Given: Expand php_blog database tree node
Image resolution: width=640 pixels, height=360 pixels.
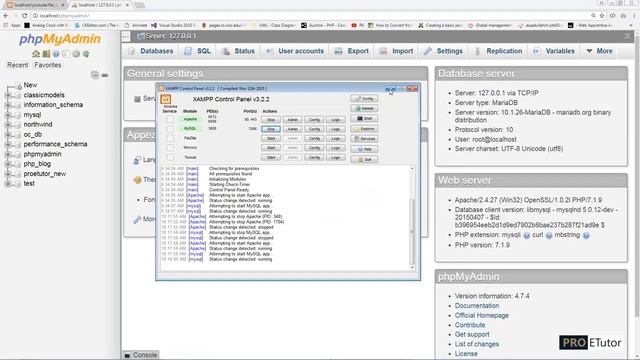Looking at the screenshot, I should click(8, 164).
